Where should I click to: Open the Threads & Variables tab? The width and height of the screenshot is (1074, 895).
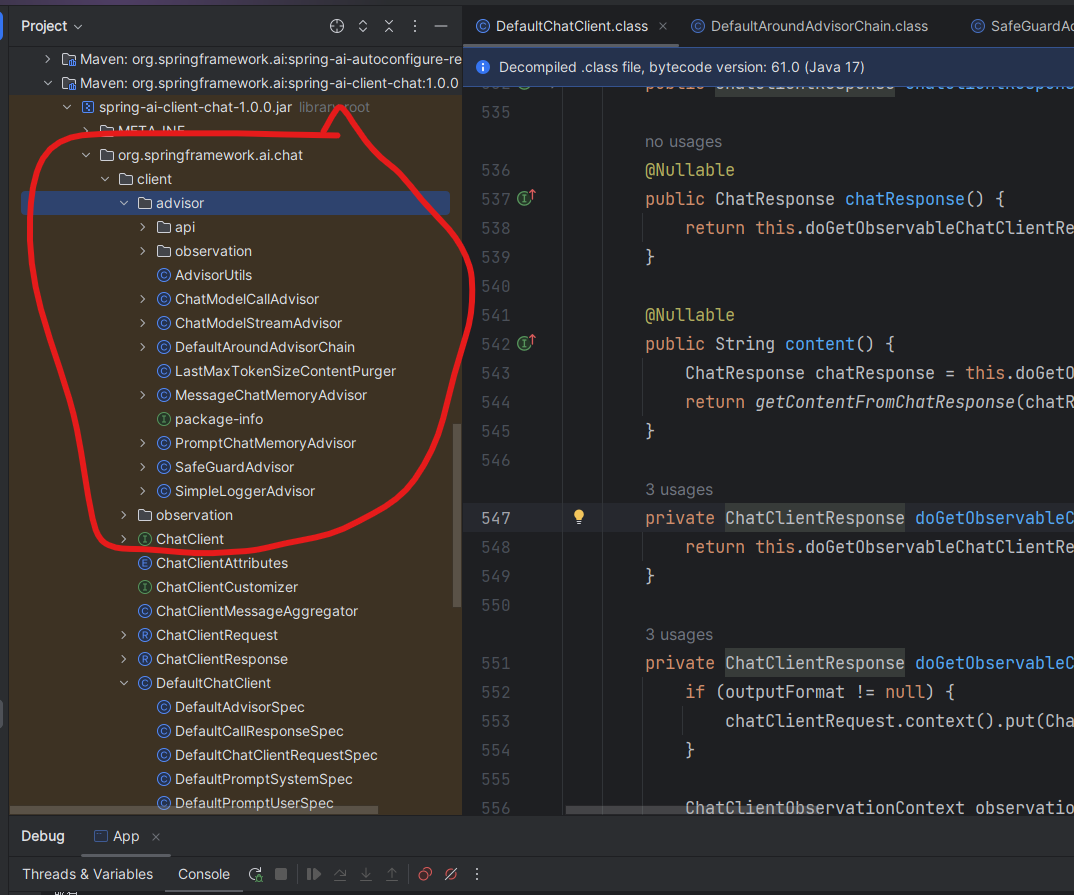88,874
